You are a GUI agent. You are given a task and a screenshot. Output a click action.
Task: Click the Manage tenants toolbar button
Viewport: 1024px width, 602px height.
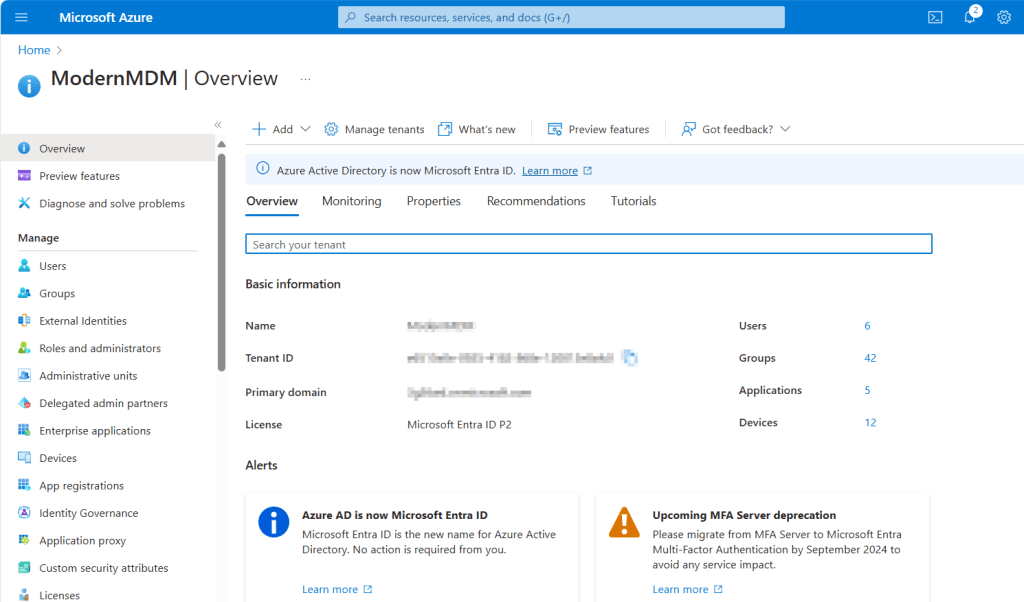(x=375, y=129)
